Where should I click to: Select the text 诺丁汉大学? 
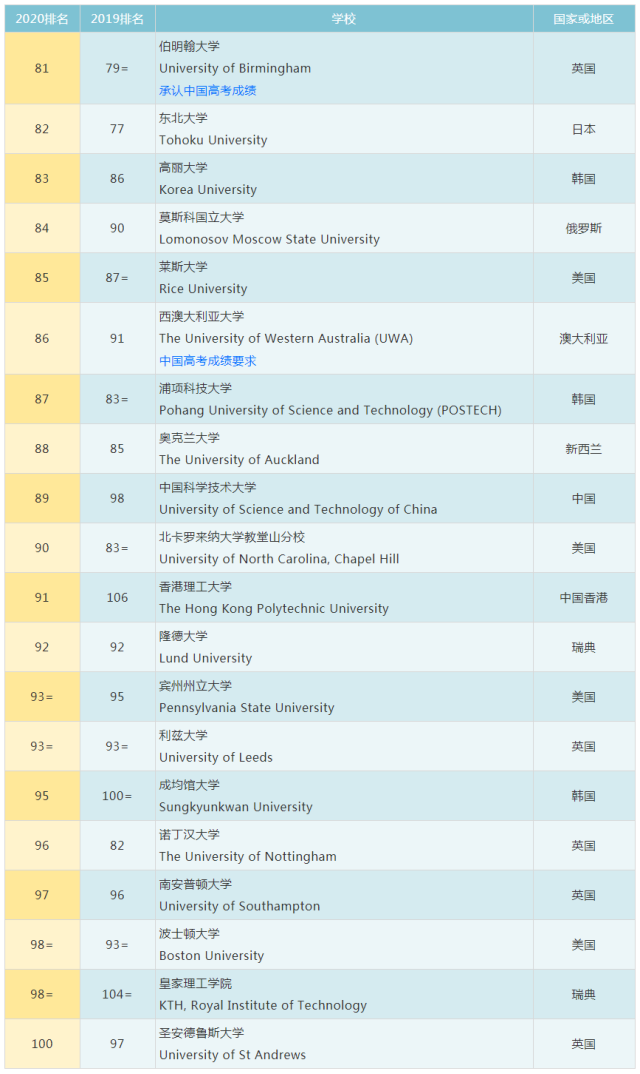point(189,834)
